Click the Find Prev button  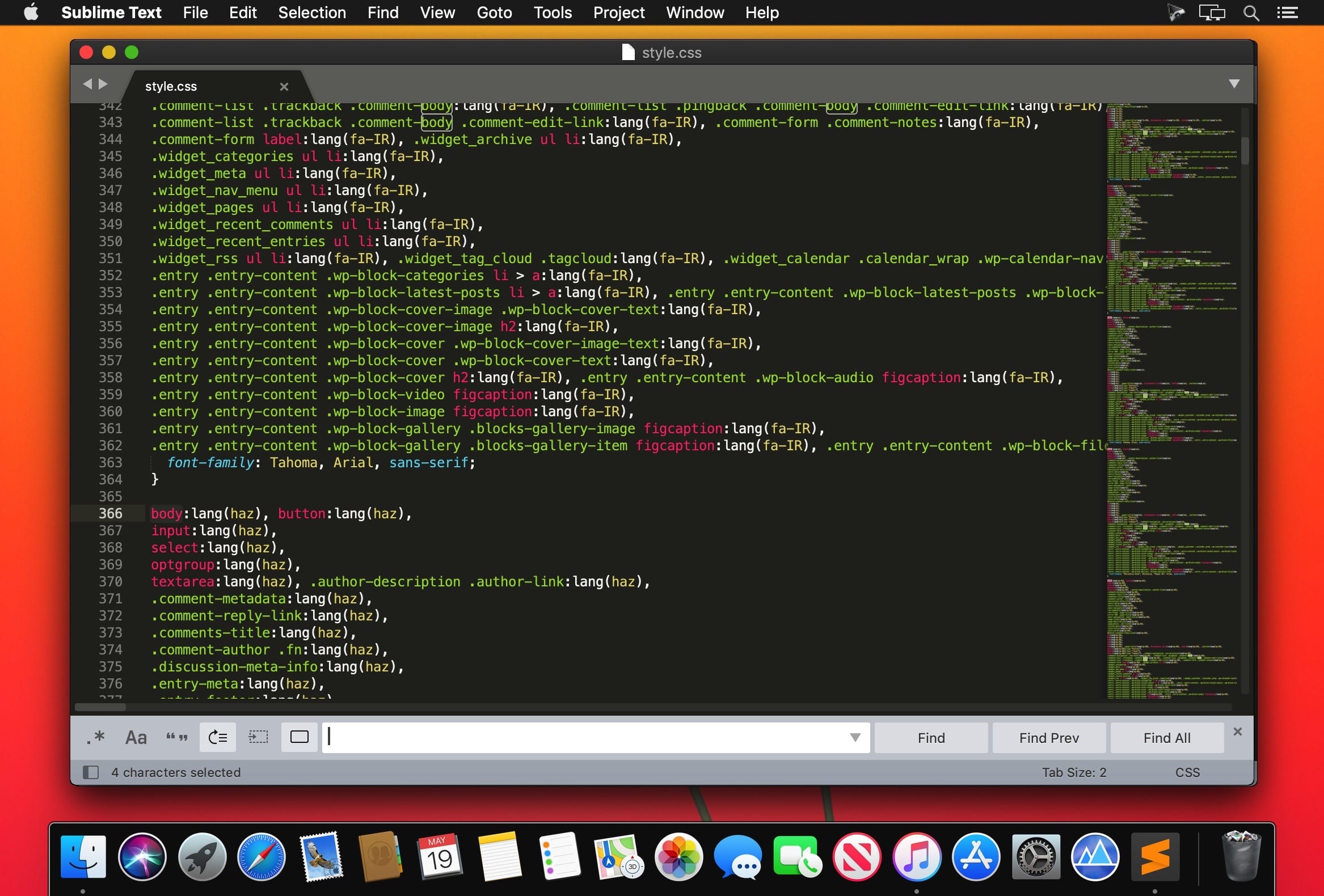(1048, 737)
